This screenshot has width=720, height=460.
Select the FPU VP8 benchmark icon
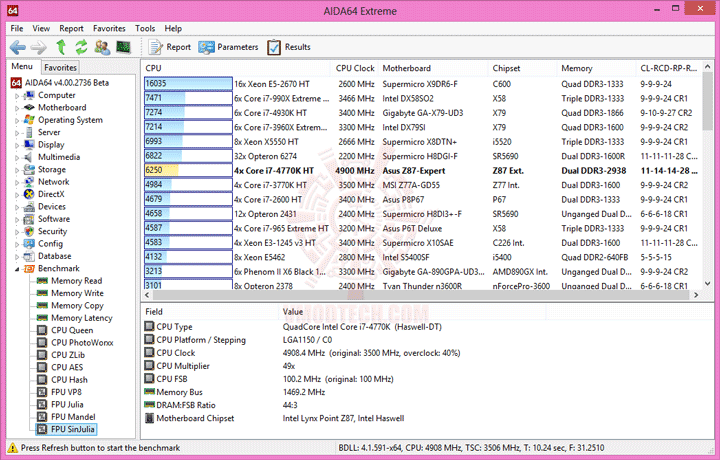[42, 392]
